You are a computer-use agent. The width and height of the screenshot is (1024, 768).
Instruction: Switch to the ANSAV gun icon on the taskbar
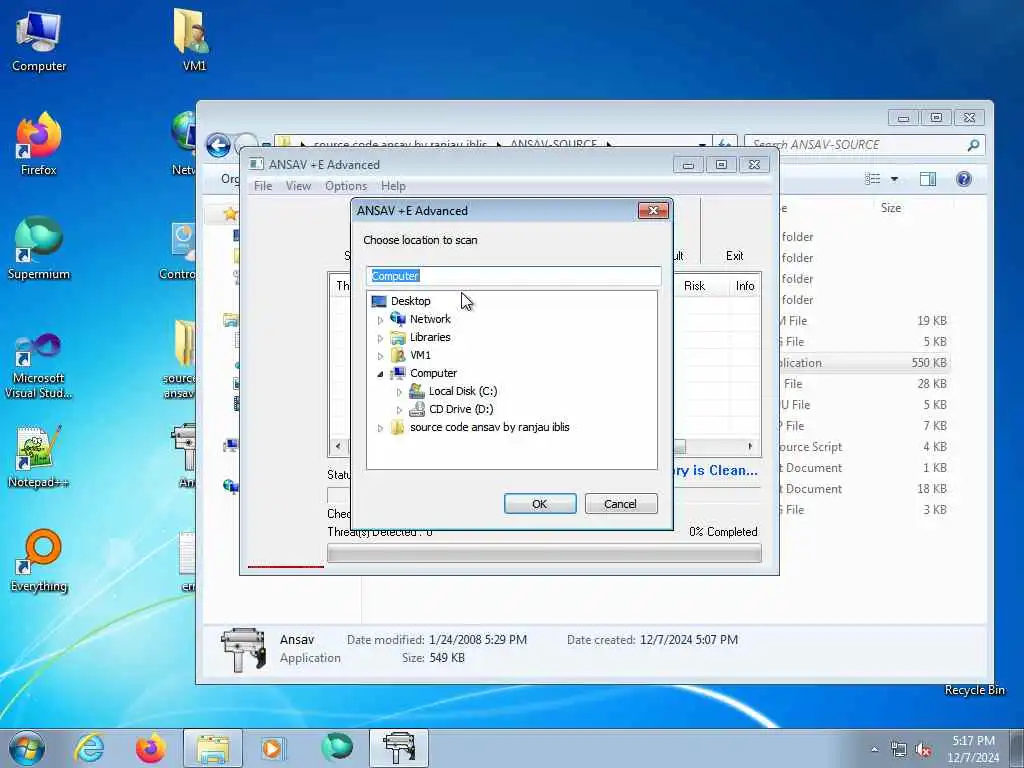399,748
